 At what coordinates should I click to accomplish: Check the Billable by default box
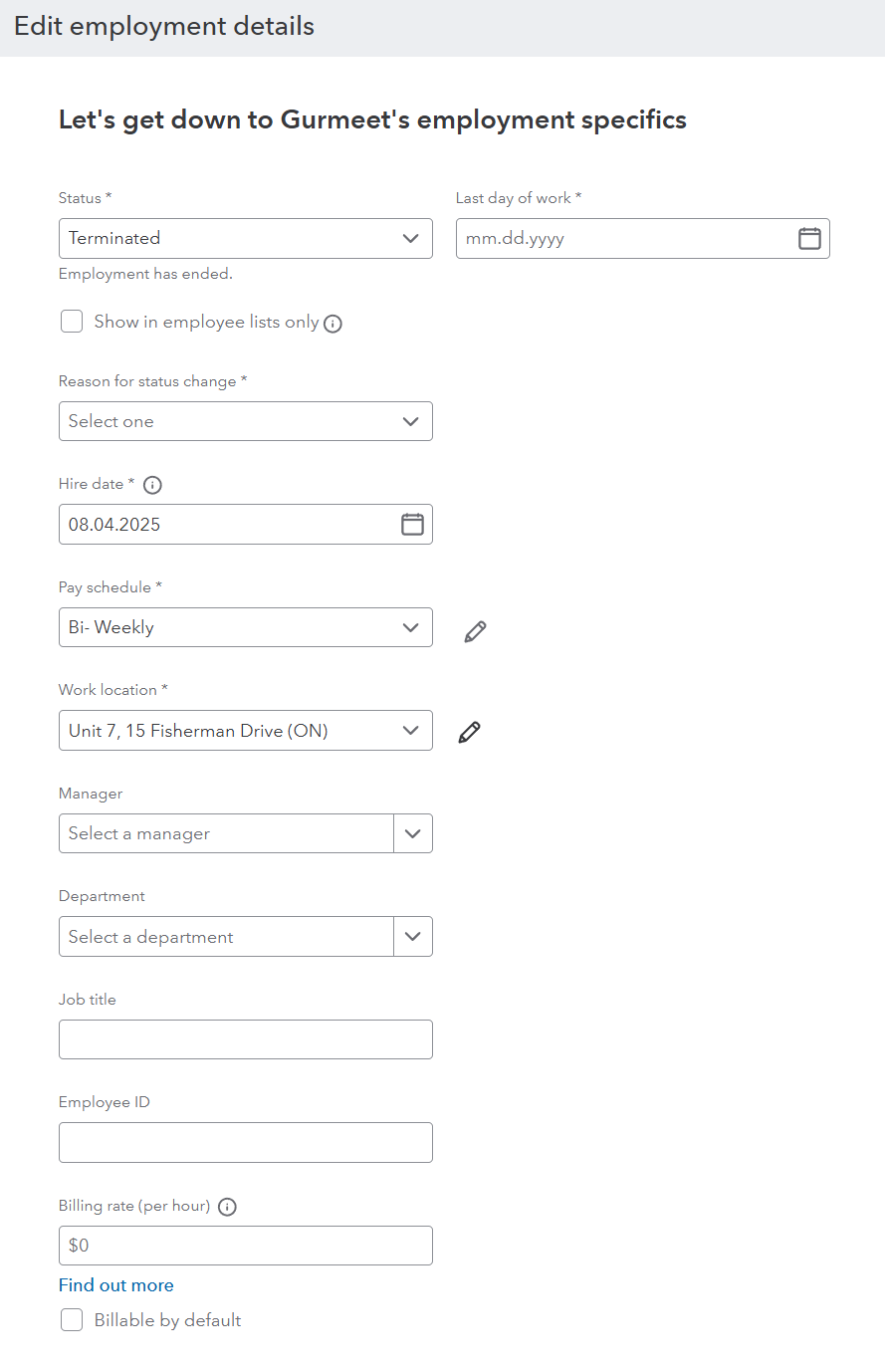tap(72, 1320)
